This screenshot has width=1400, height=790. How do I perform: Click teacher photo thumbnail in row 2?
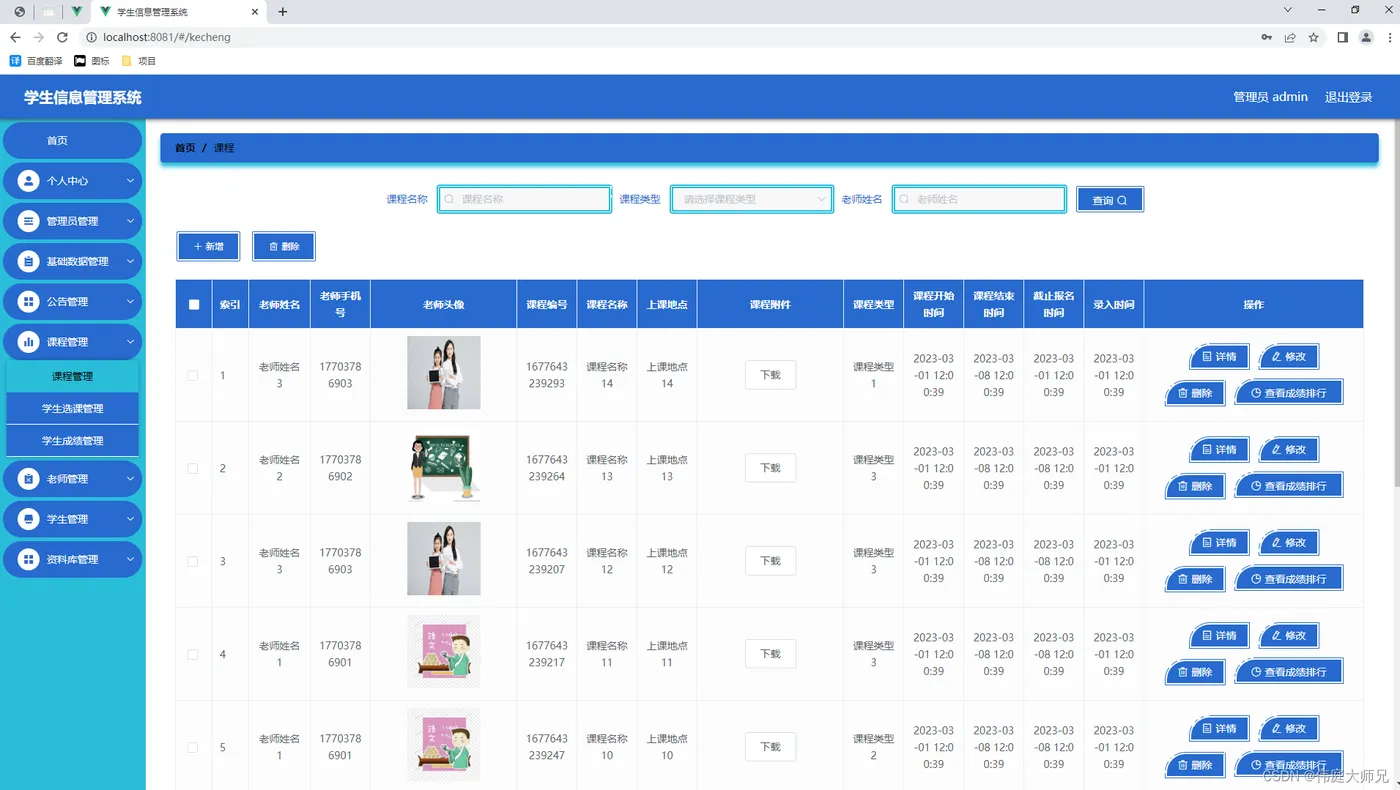(444, 466)
